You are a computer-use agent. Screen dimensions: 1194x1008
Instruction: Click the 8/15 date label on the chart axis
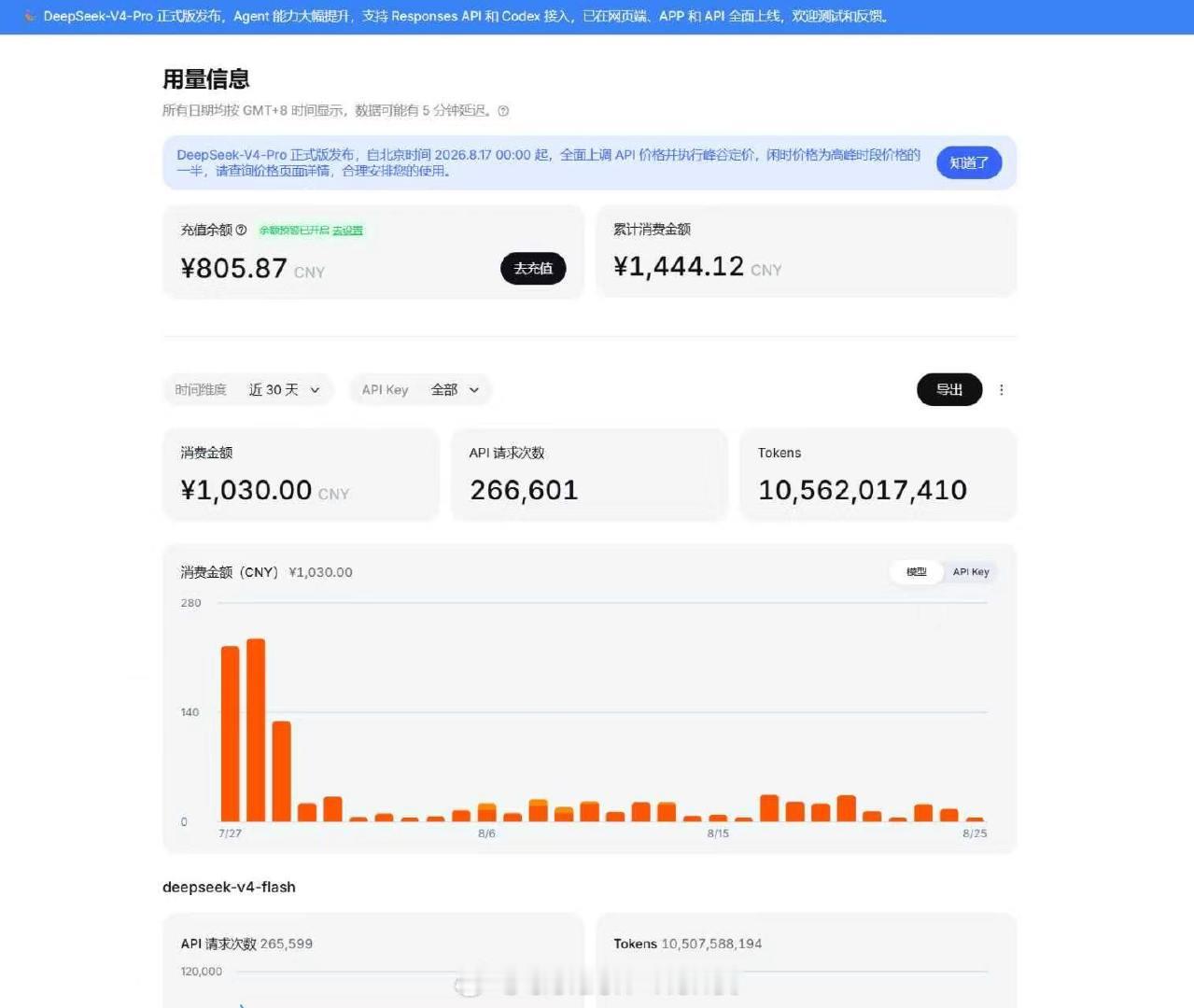pyautogui.click(x=718, y=833)
